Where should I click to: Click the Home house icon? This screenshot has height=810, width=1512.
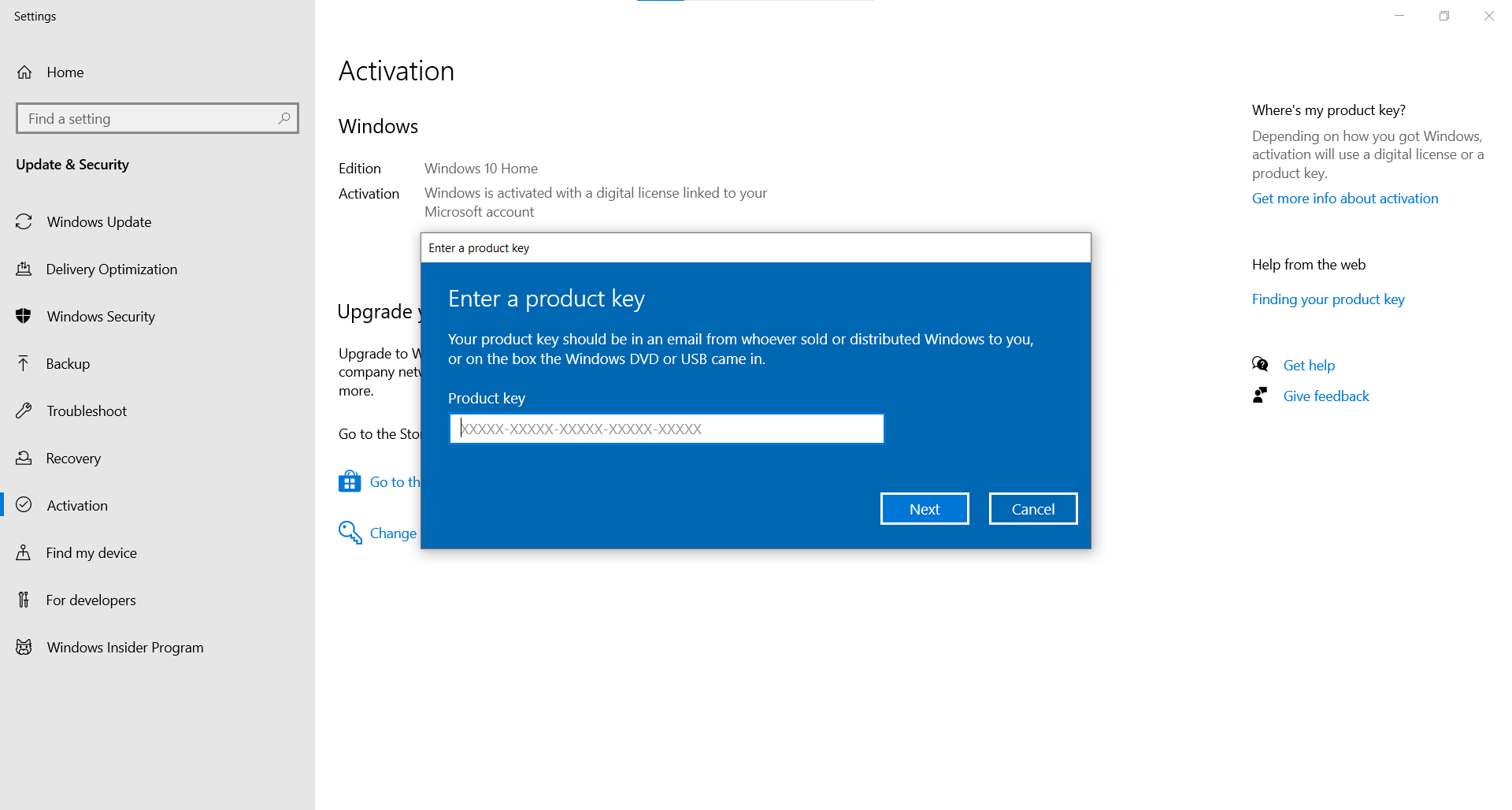(x=24, y=72)
